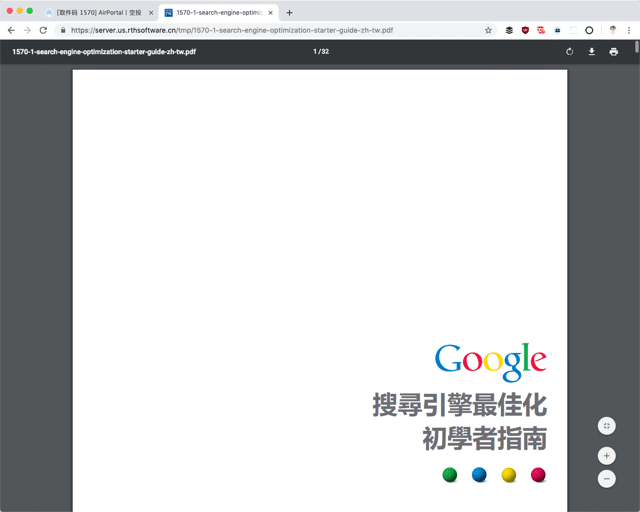Select the 1570-1-search-engine-optimization tab
The image size is (640, 512).
click(218, 13)
